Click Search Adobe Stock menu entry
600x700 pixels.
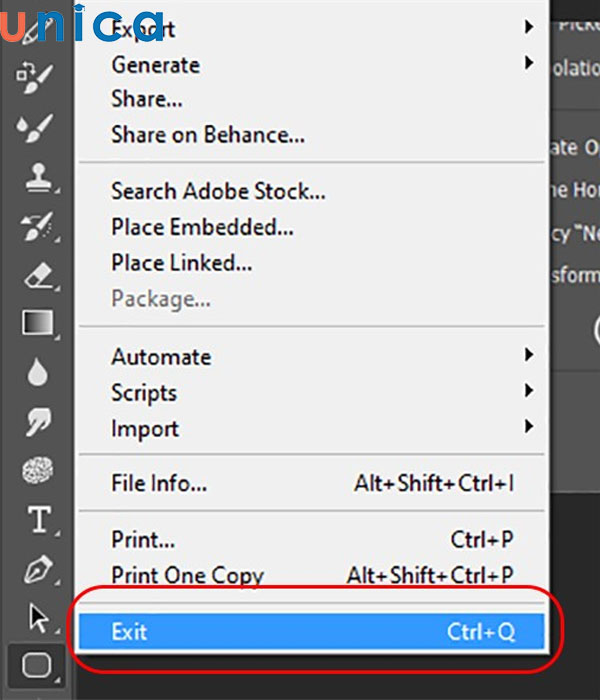click(x=218, y=191)
